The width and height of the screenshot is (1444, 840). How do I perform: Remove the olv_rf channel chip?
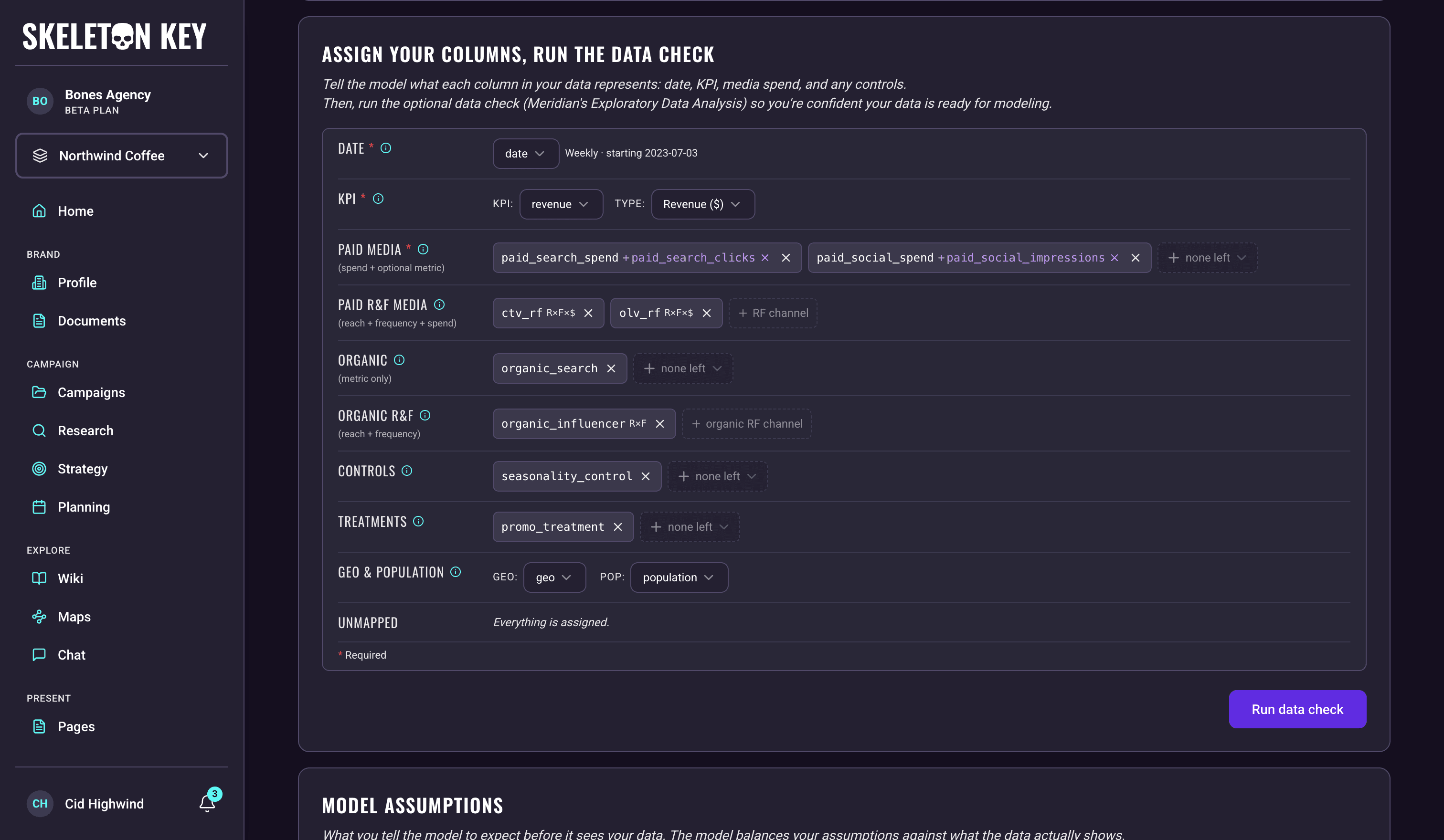pos(707,313)
